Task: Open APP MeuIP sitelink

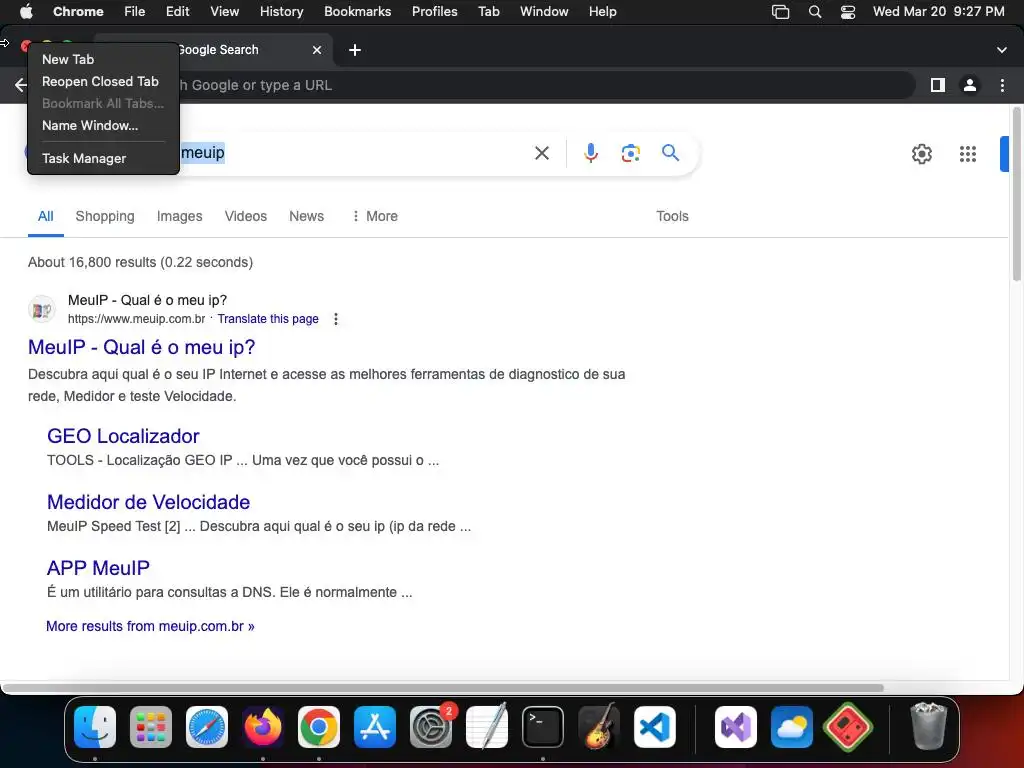Action: (98, 568)
